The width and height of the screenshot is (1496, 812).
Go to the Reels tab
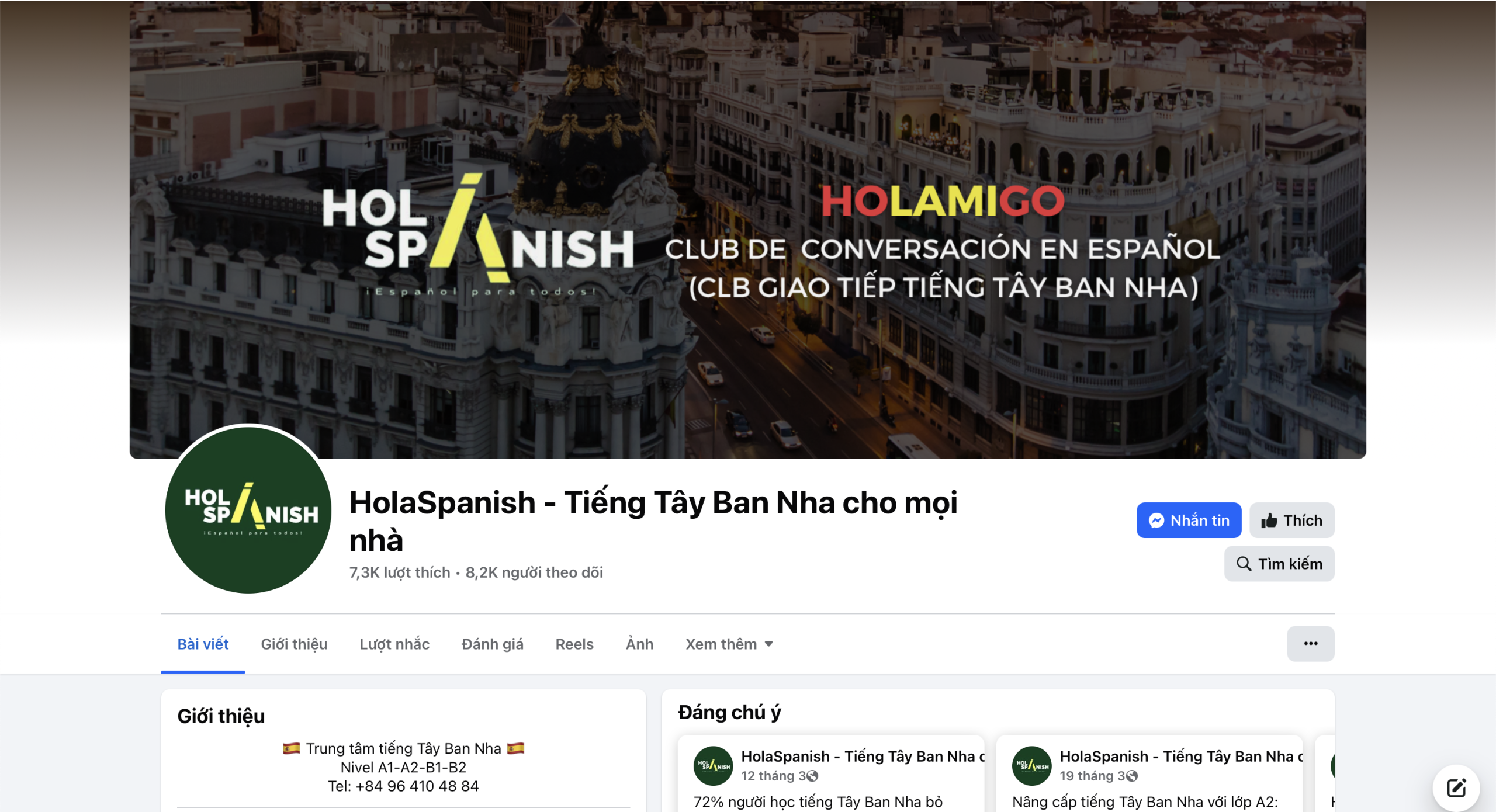[x=574, y=644]
